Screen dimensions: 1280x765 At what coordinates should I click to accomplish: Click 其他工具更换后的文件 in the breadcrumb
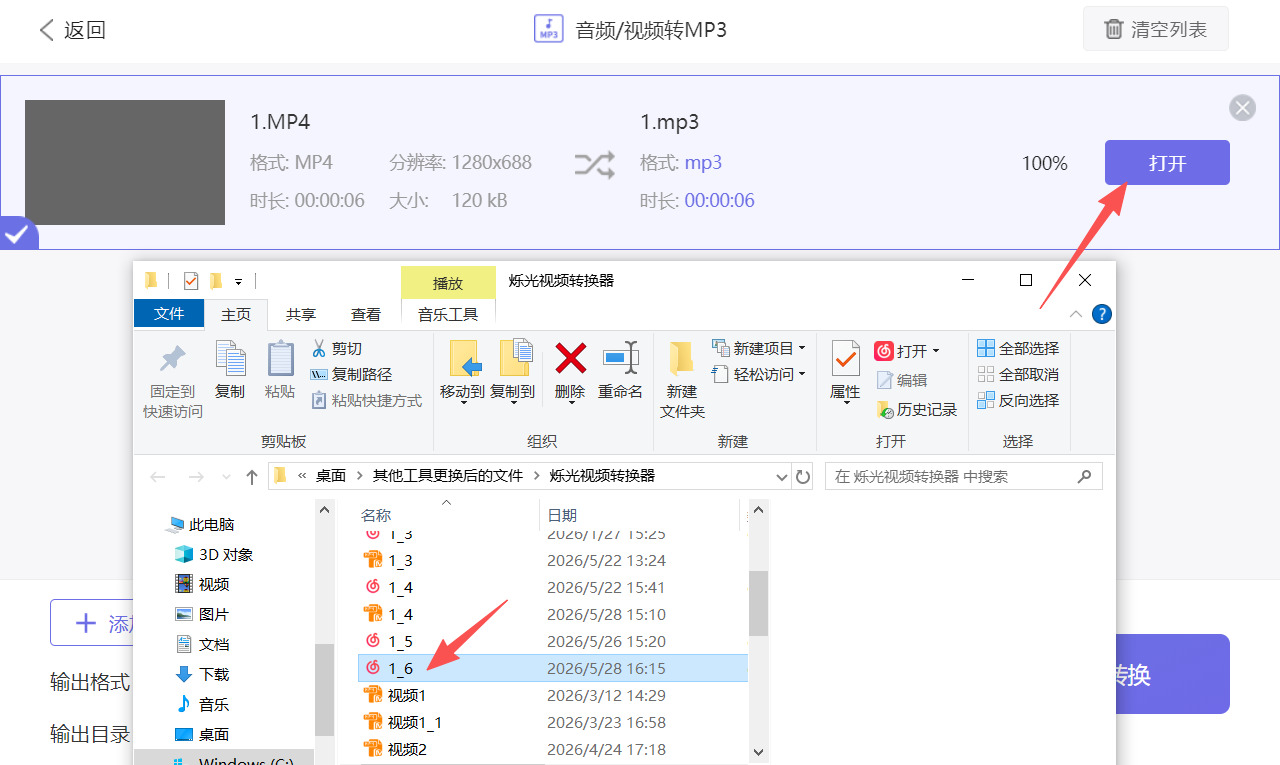click(x=448, y=476)
